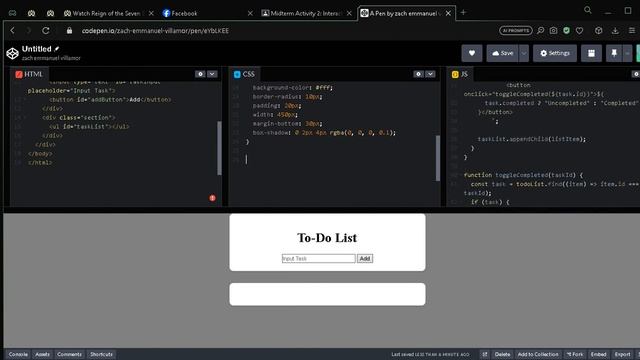This screenshot has height=360, width=640.
Task: Click the padlock site info icon
Action: (x=69, y=31)
